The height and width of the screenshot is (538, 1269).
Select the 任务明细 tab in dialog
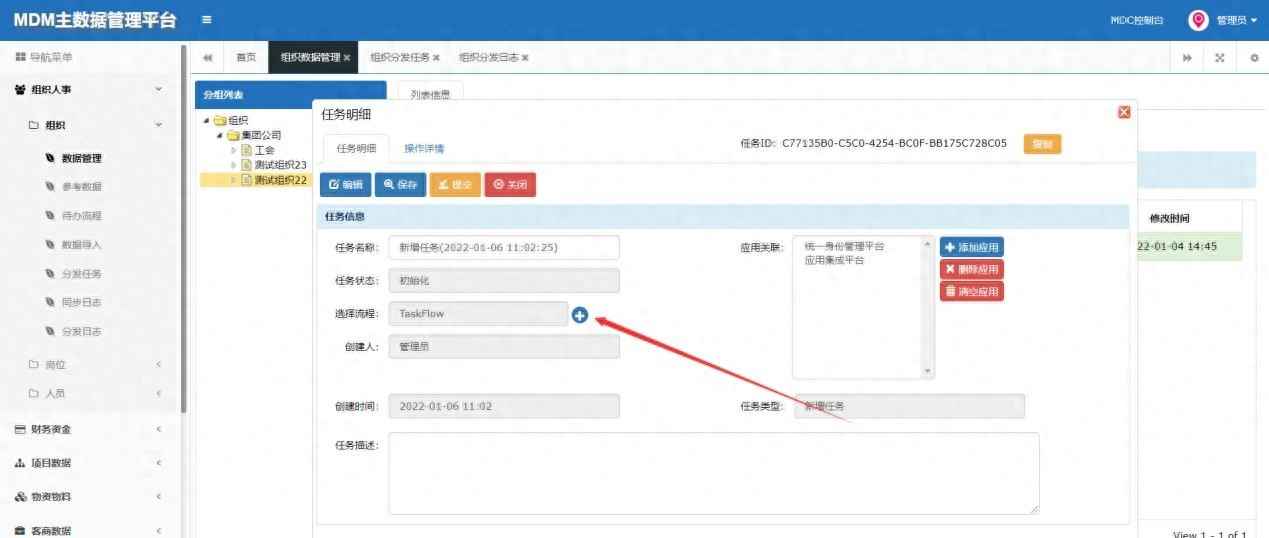(356, 148)
